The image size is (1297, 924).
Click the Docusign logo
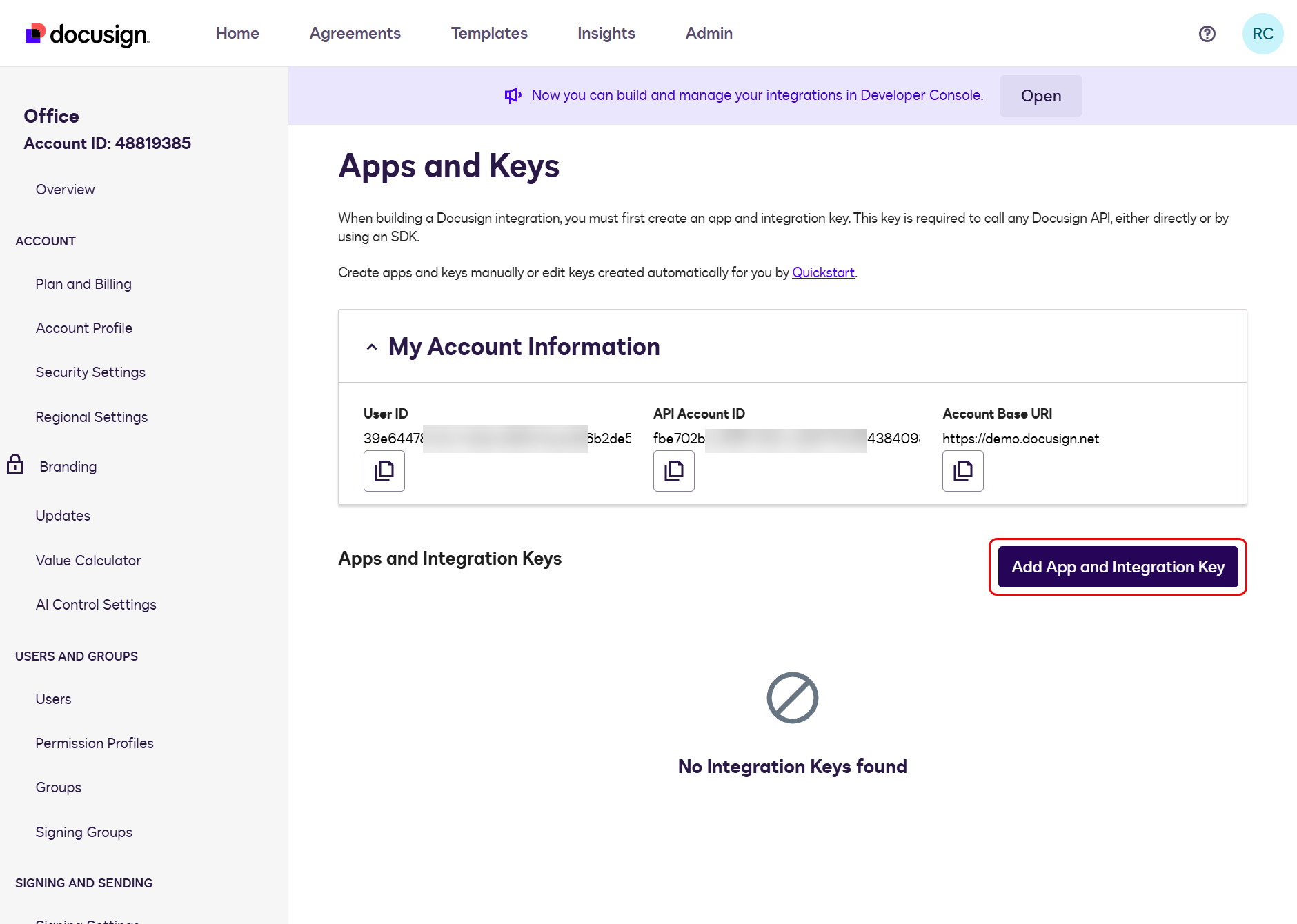[87, 34]
